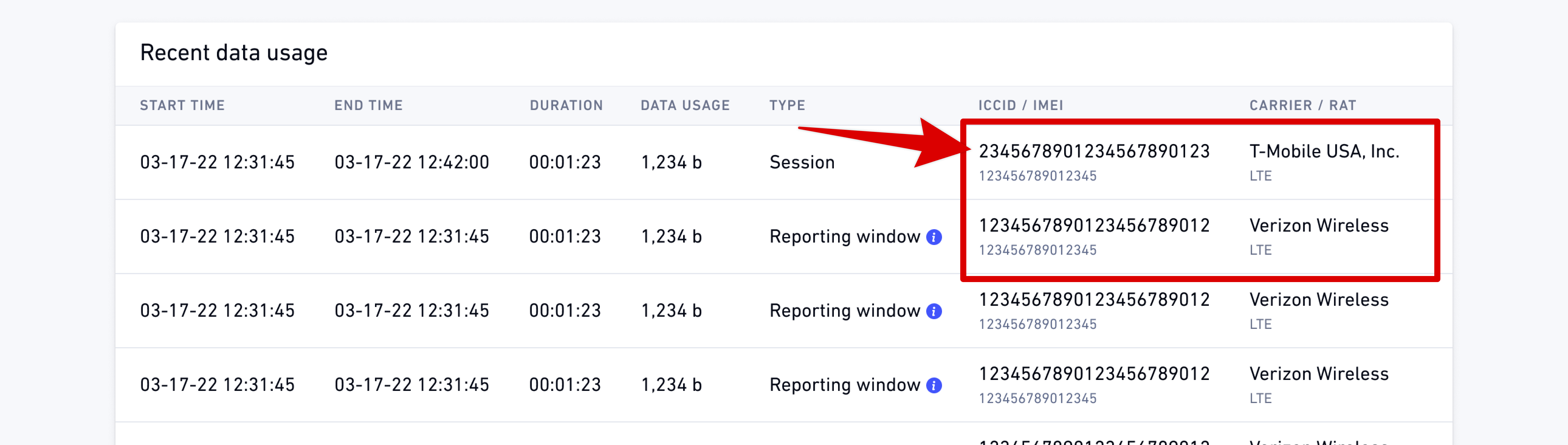Click LTE under T-Mobile USA, Inc.

[x=1260, y=176]
